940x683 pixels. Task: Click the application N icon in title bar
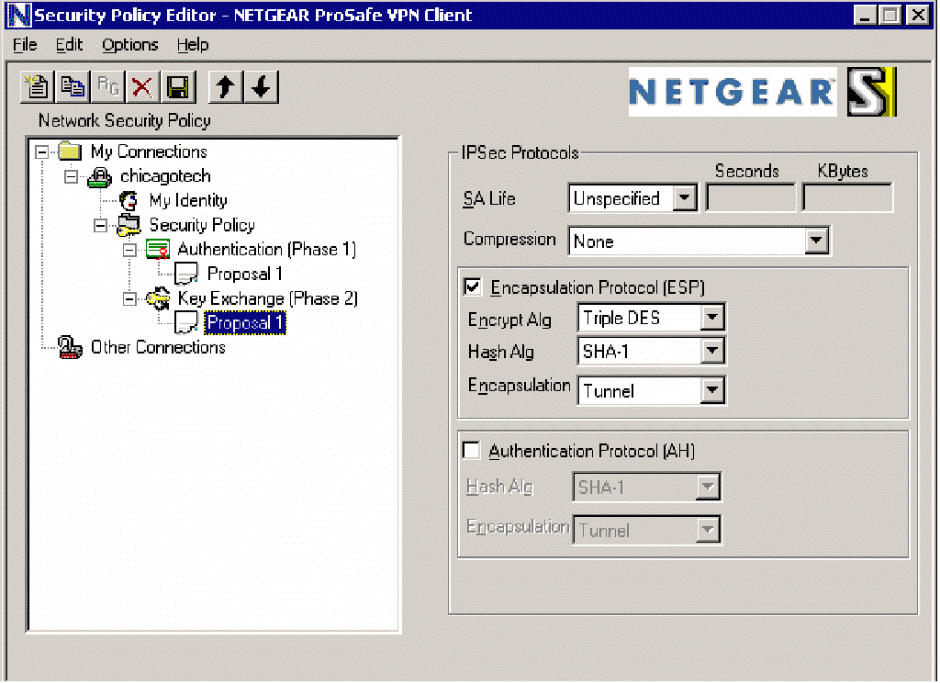(x=19, y=15)
